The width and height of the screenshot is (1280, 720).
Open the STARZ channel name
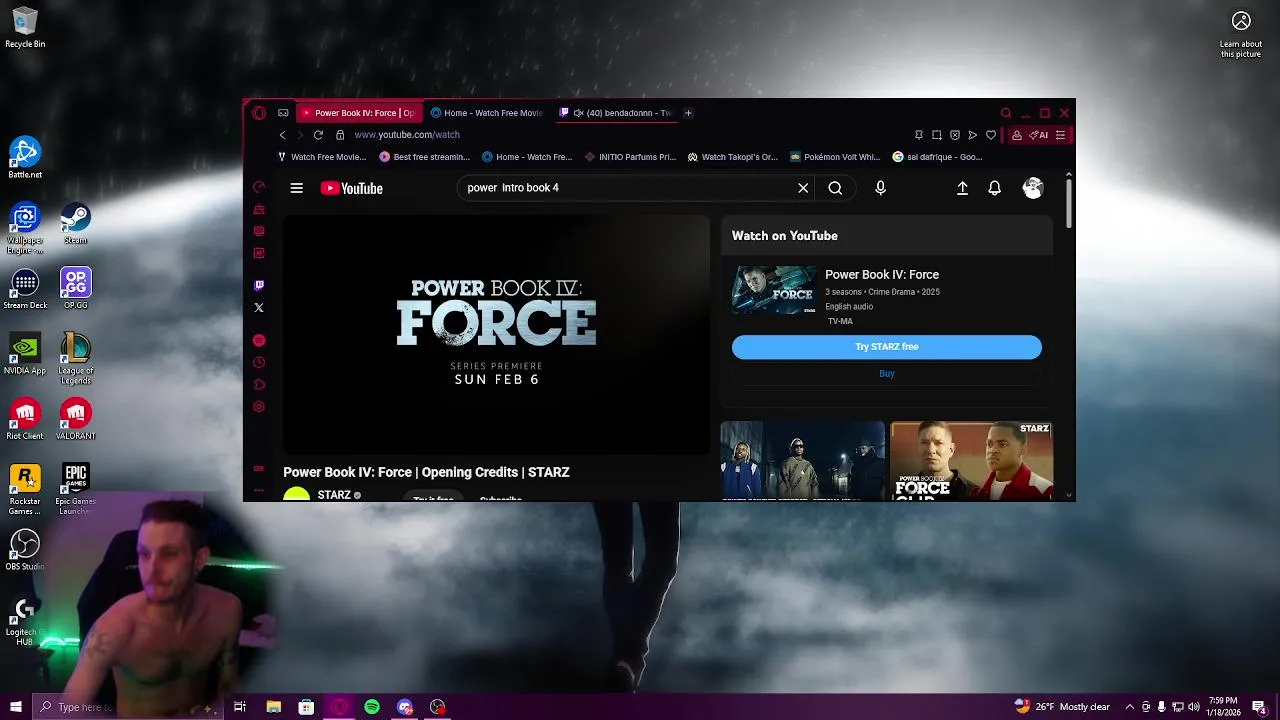tap(334, 495)
